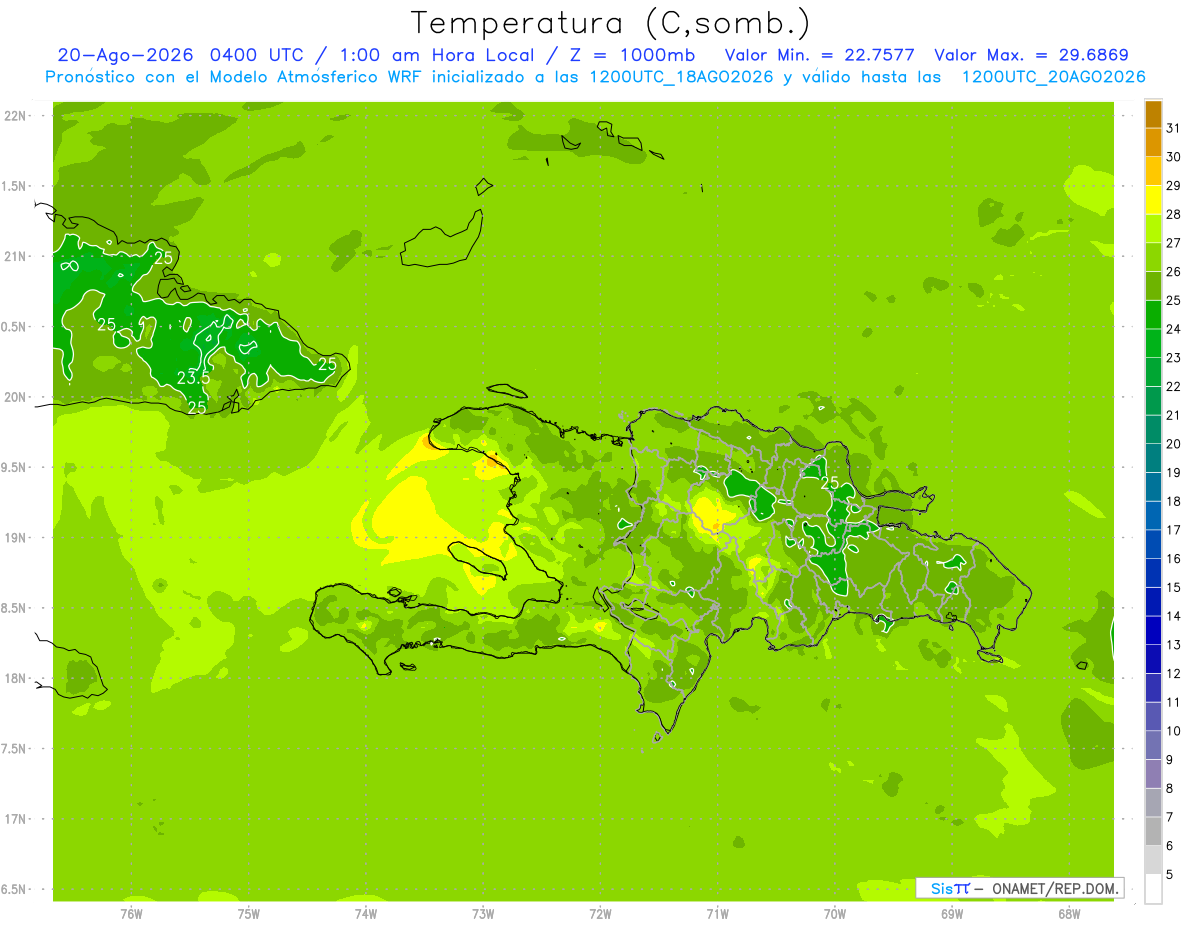
Task: Click the "70W" longitude axis label
Action: point(835,914)
